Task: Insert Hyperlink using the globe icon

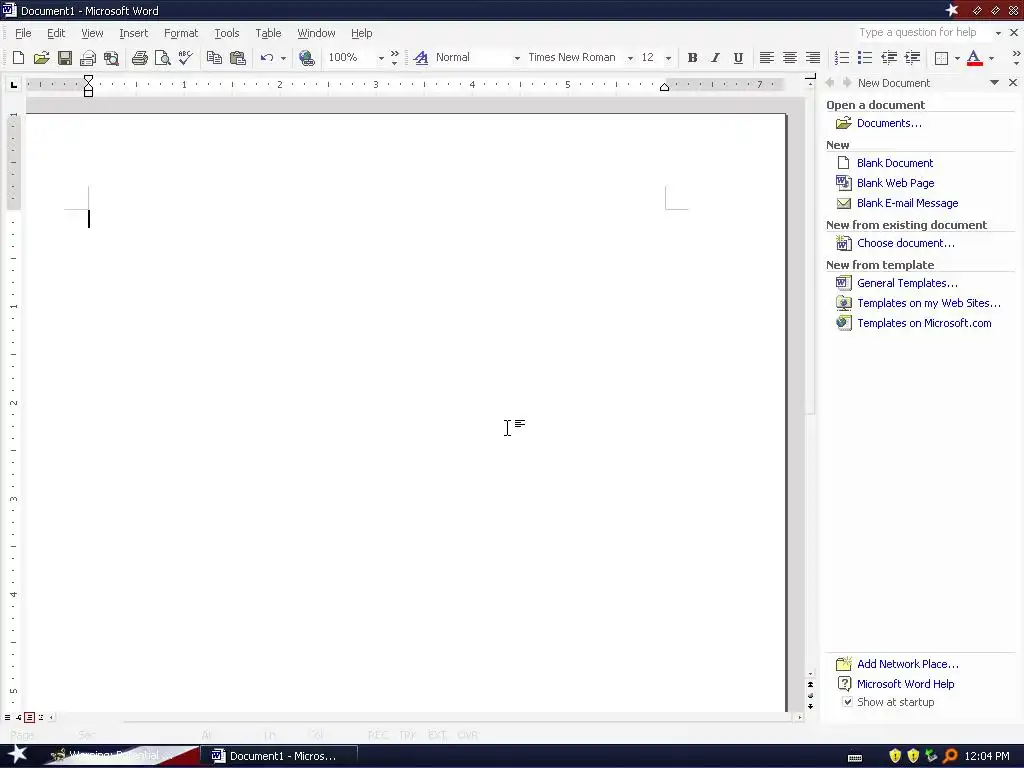Action: click(x=306, y=57)
